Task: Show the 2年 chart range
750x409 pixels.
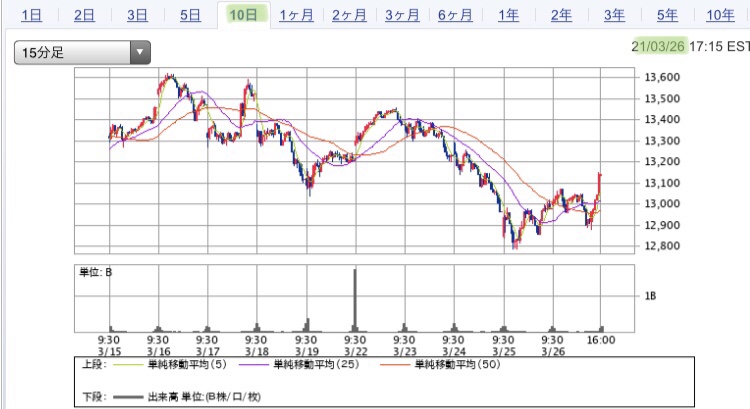Action: 562,15
